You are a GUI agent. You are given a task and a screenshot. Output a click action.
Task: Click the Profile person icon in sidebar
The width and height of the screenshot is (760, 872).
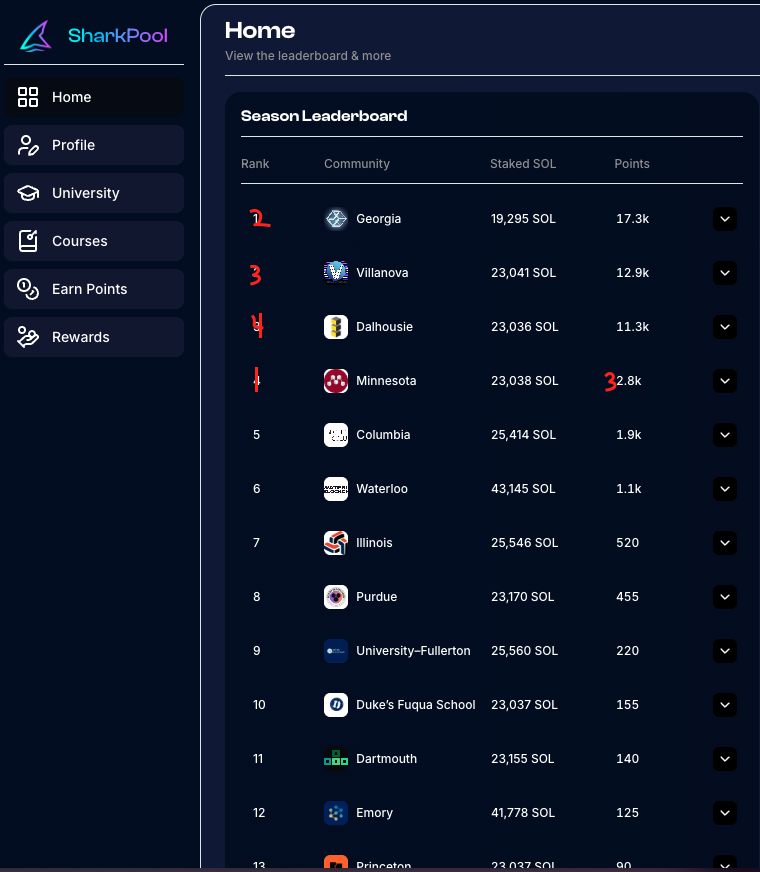(x=28, y=145)
